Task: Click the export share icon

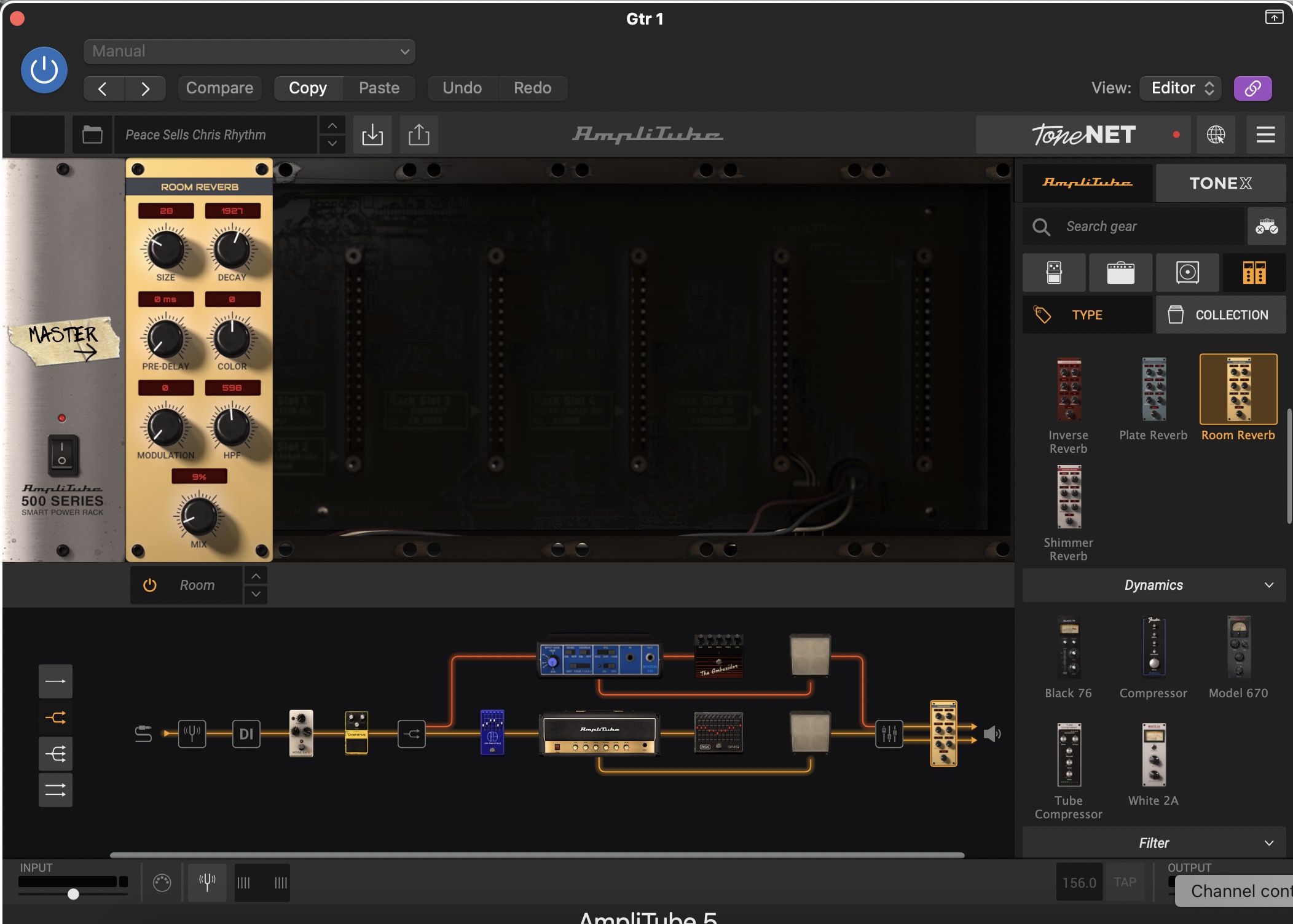Action: (419, 135)
